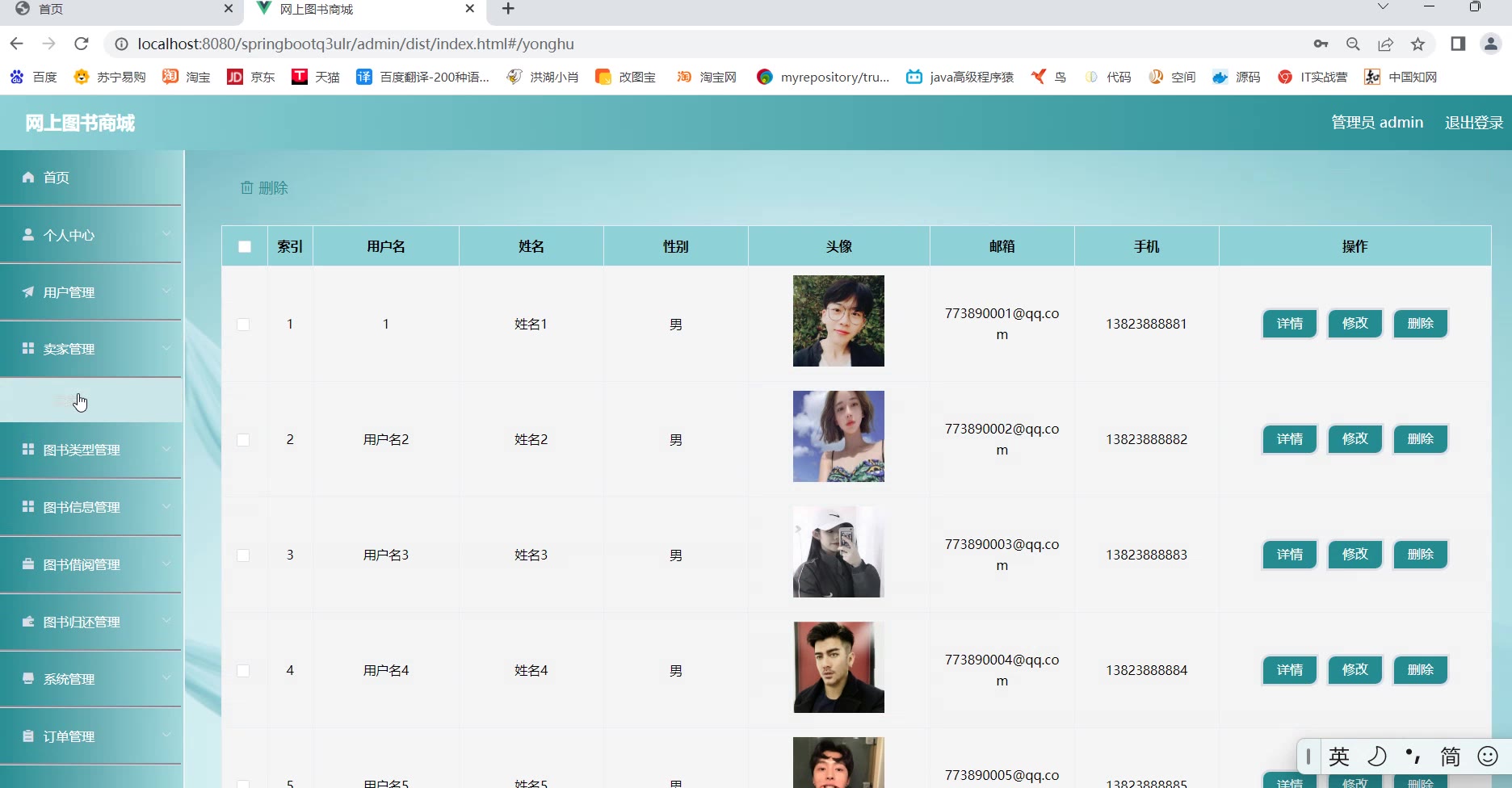Expand the 图书信息管理 menu chevron
The image size is (1512, 788).
166,506
